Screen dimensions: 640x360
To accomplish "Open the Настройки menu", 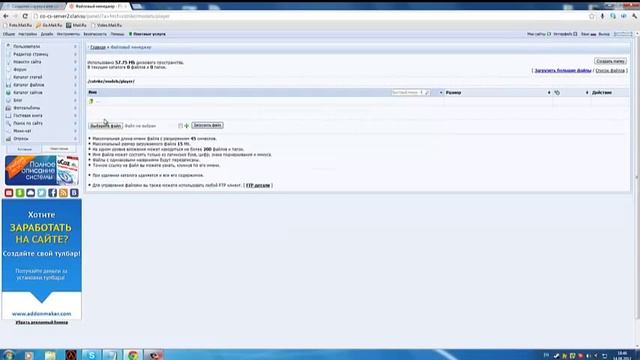I will click(x=27, y=34).
